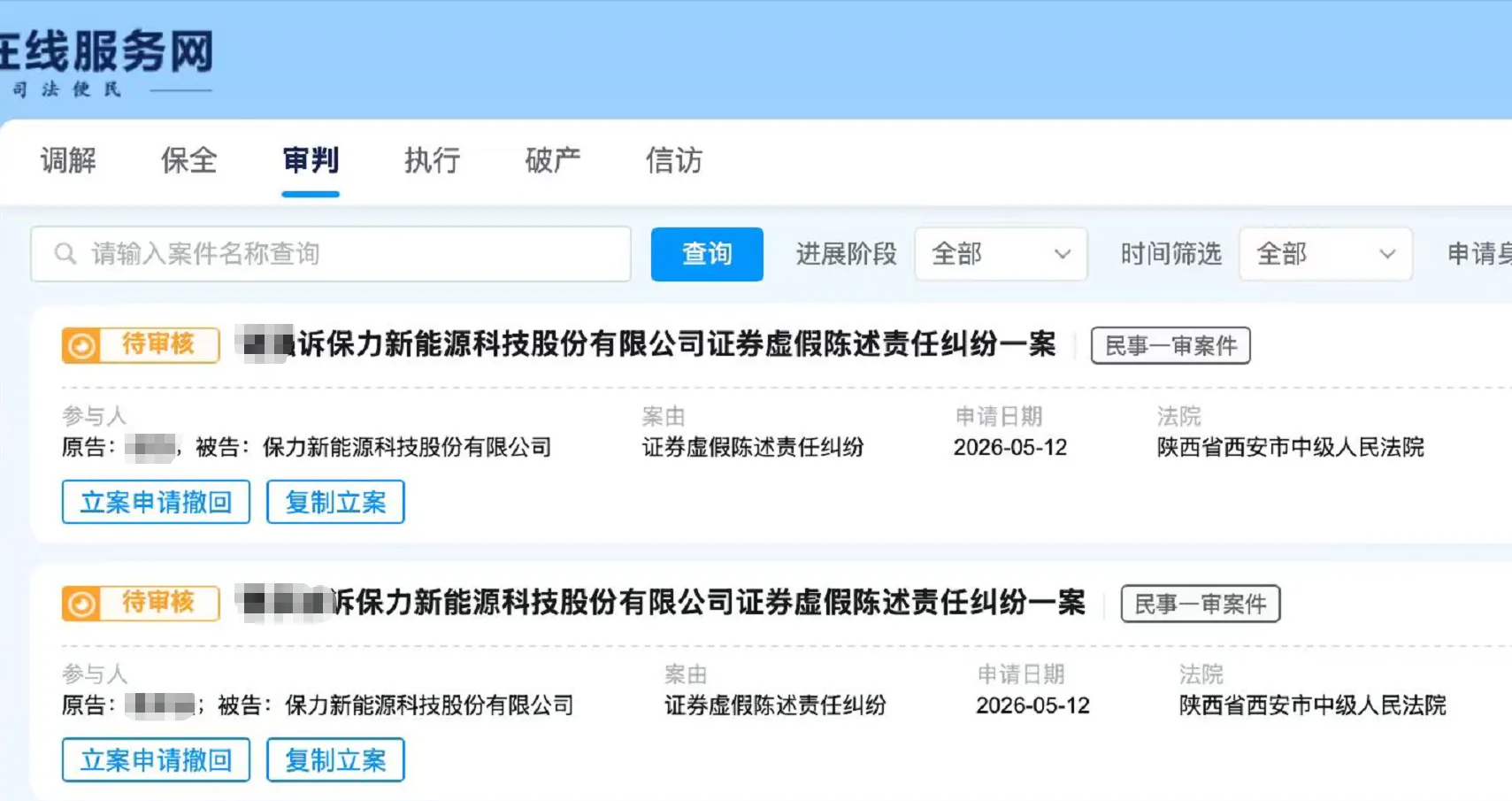Click the blue 查询 button
Viewport: 1512px width, 801px height.
tap(707, 254)
